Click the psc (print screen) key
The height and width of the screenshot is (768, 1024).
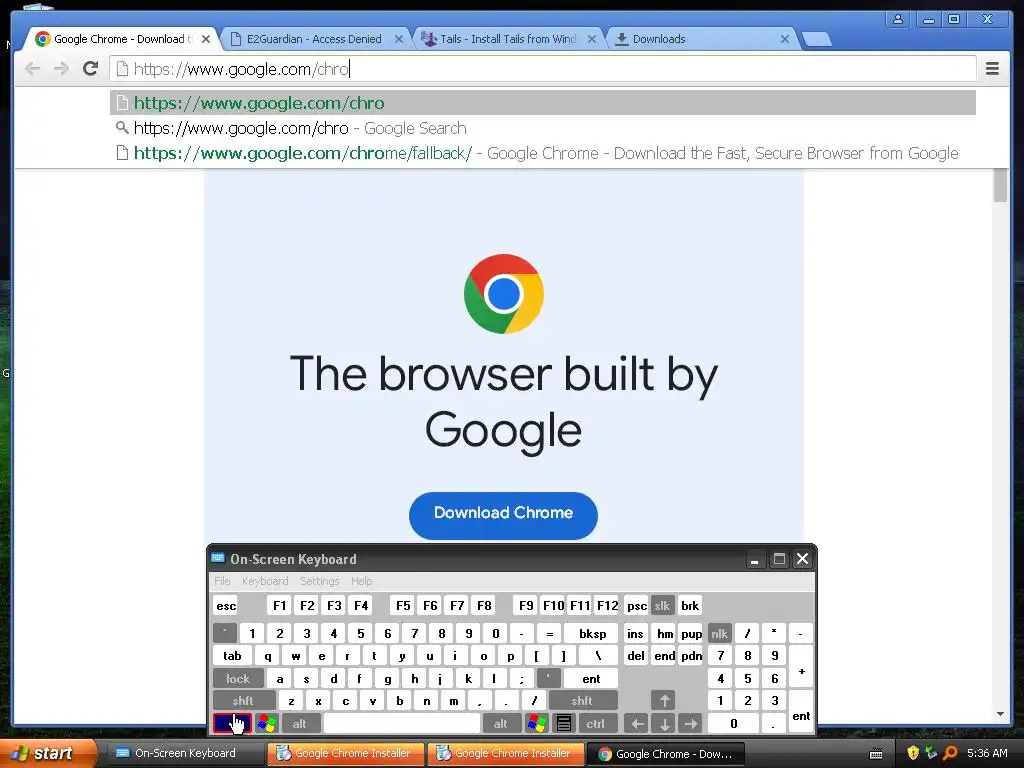point(637,606)
